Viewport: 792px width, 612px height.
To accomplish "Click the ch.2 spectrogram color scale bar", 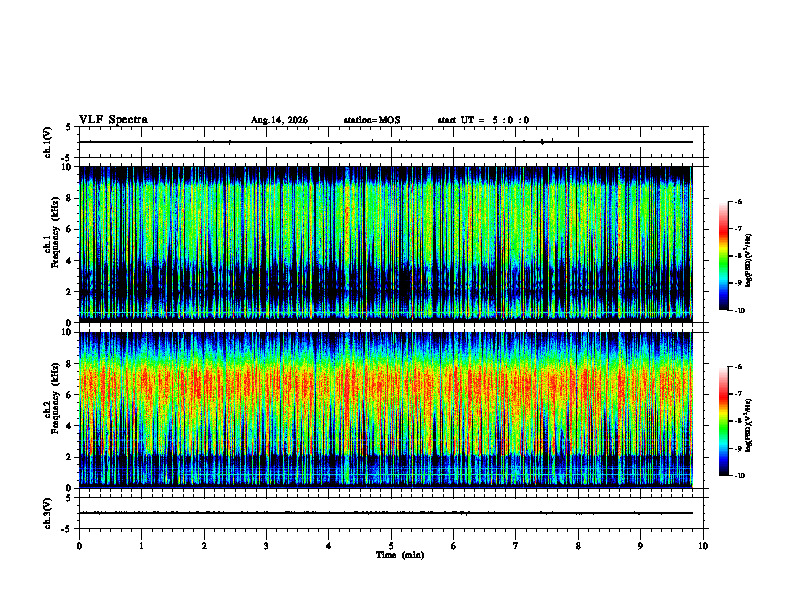I will coord(723,421).
